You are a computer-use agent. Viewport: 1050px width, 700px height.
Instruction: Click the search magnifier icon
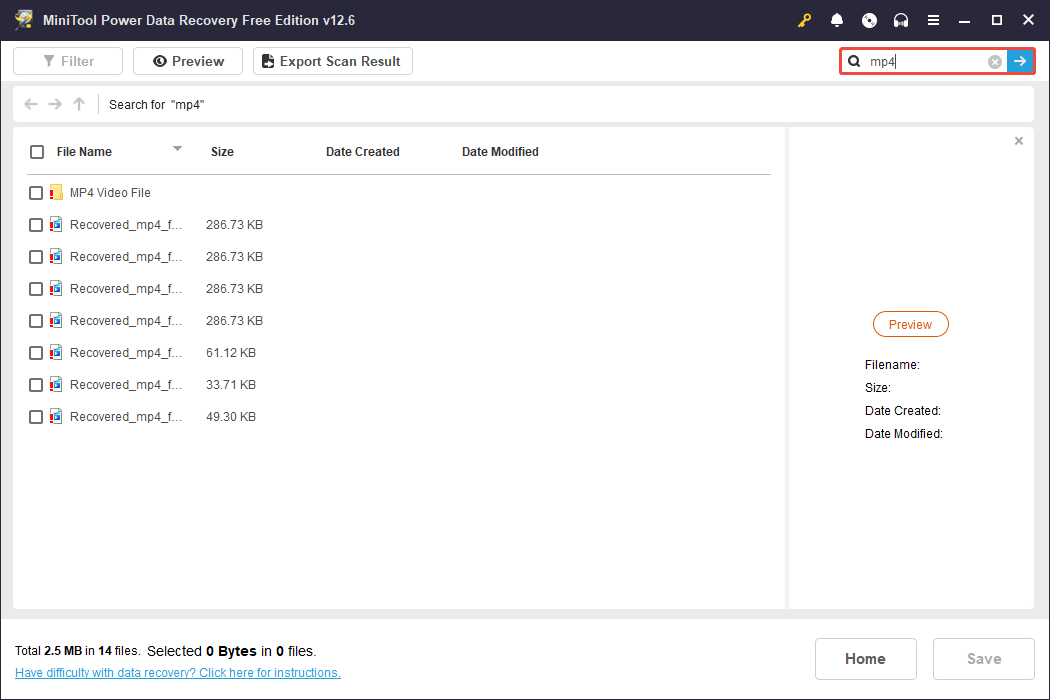click(x=854, y=62)
